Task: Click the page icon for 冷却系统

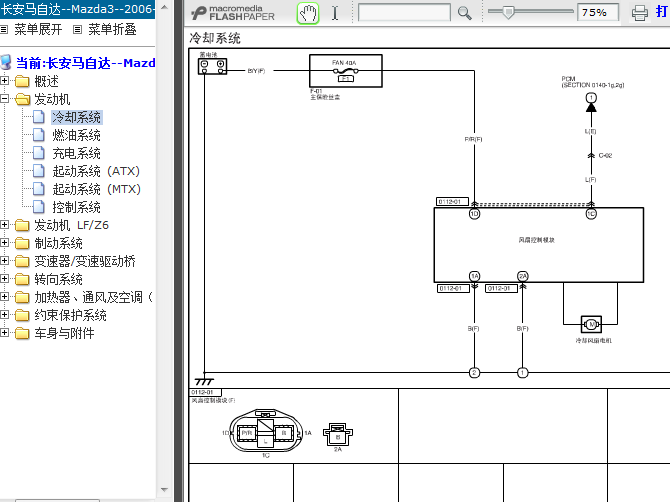Action: point(39,117)
